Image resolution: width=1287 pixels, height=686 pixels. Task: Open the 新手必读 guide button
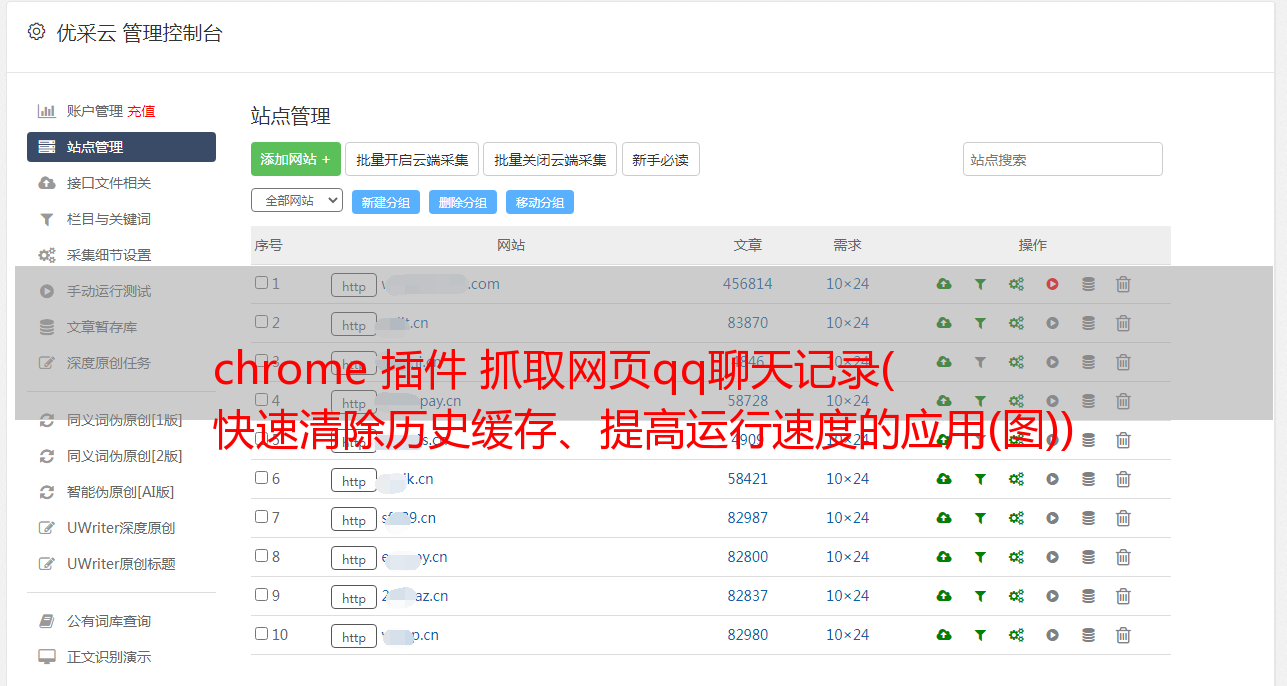661,159
